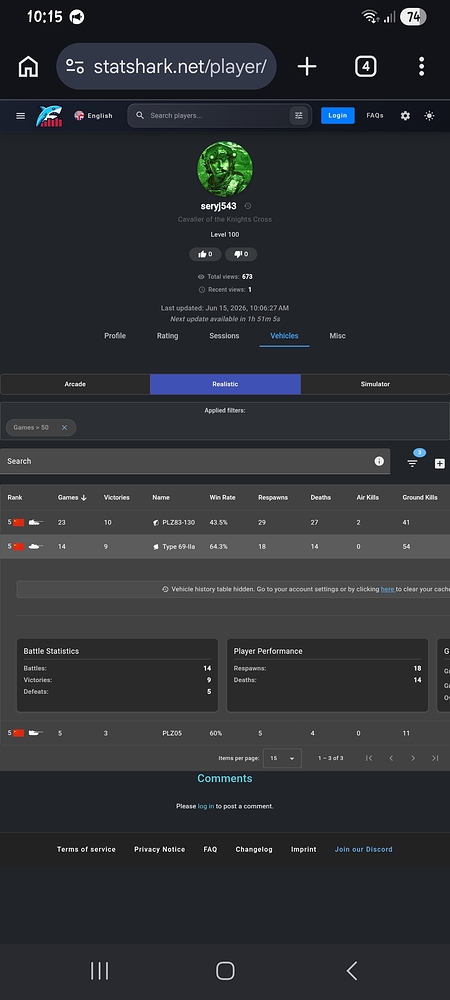Image resolution: width=450 pixels, height=1000 pixels.
Task: Click the Search players input field
Action: [211, 115]
